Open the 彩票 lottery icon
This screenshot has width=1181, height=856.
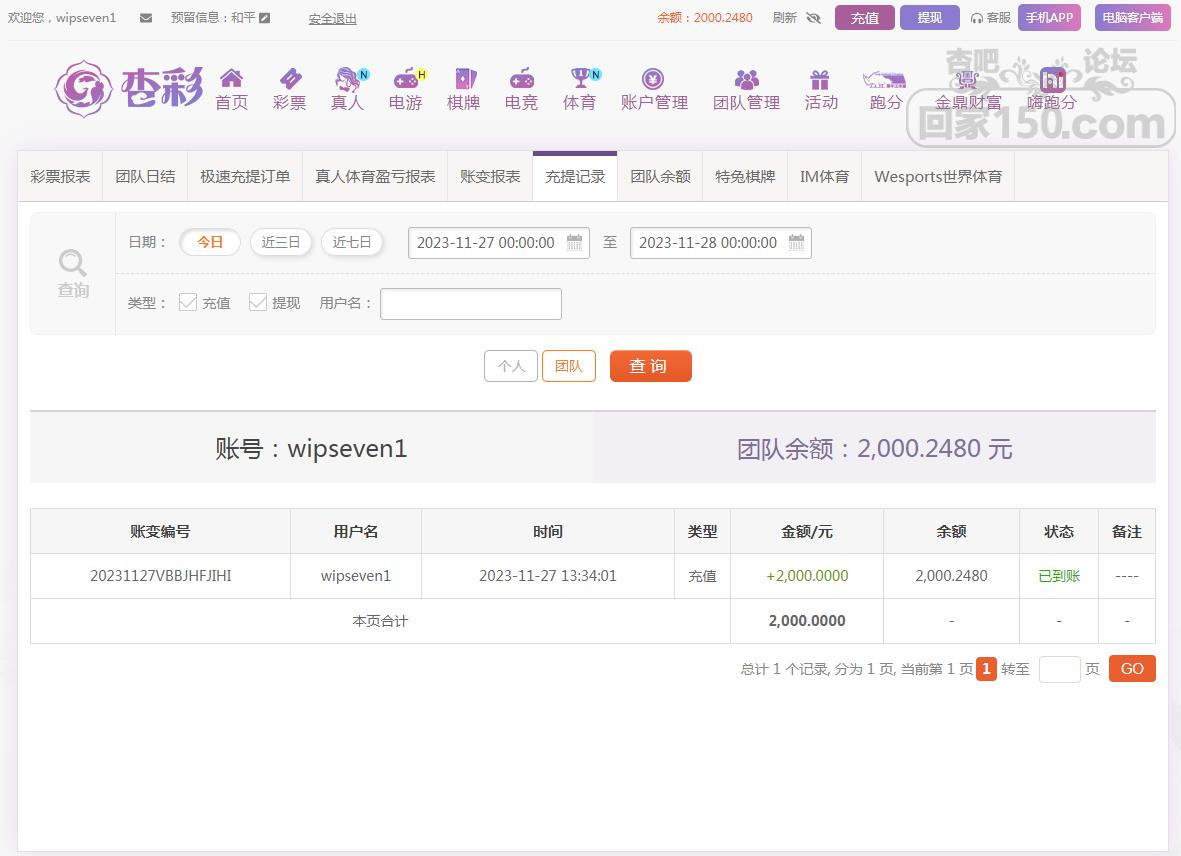point(289,79)
